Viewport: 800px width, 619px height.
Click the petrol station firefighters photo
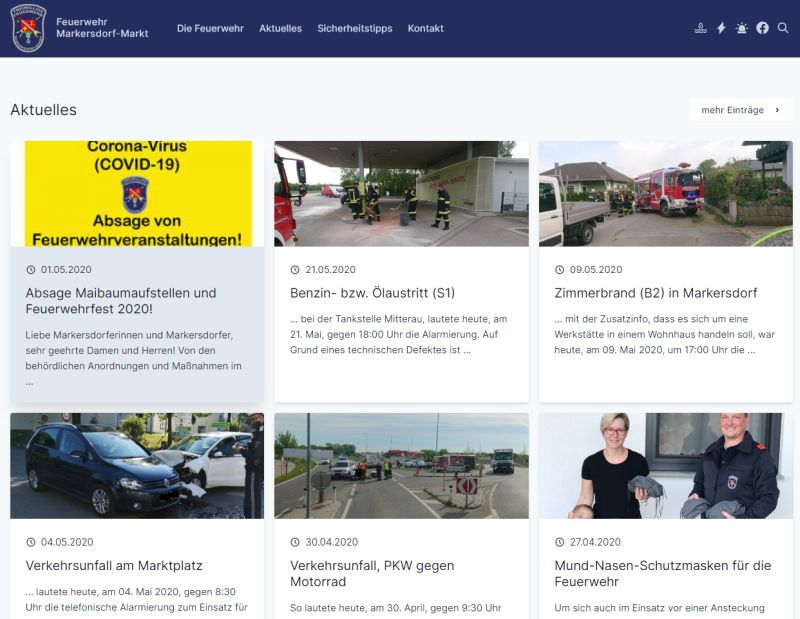pos(402,194)
